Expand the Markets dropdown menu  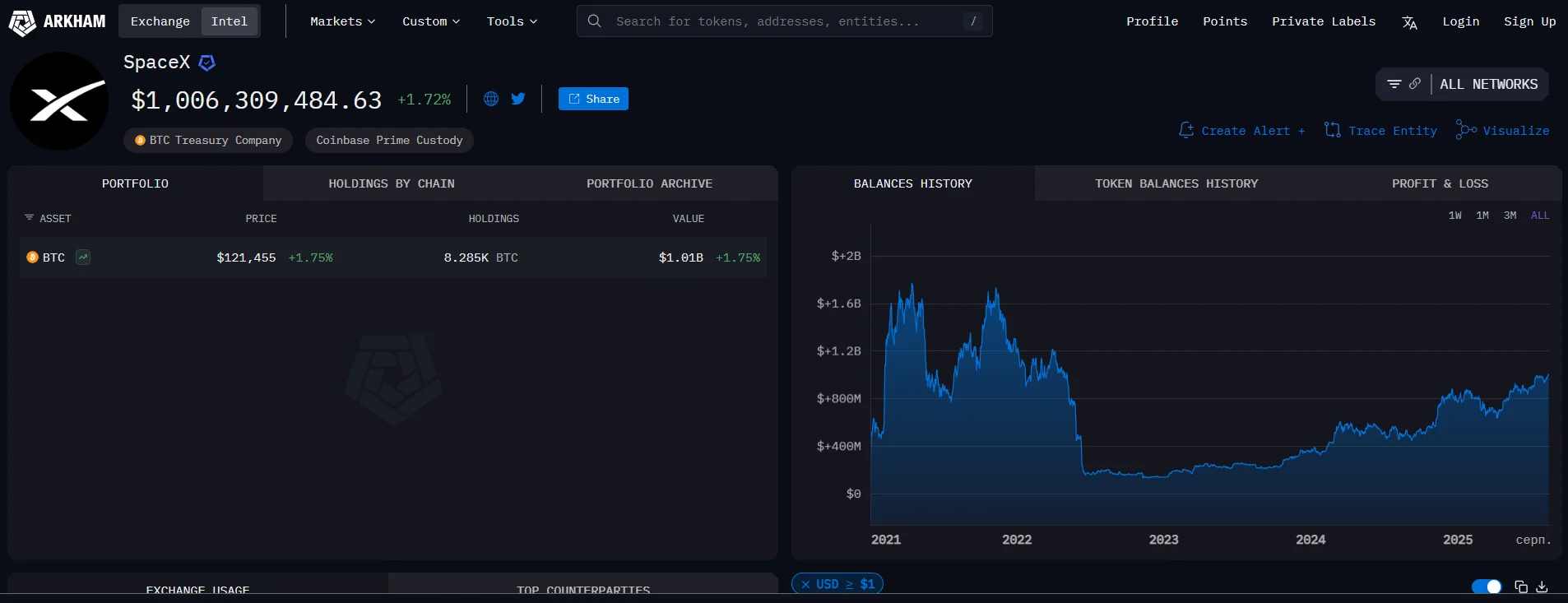[342, 21]
